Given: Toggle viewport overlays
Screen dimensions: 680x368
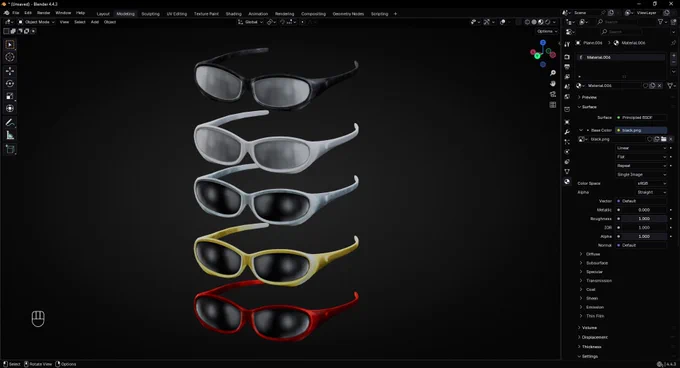Looking at the screenshot, I should (503, 22).
